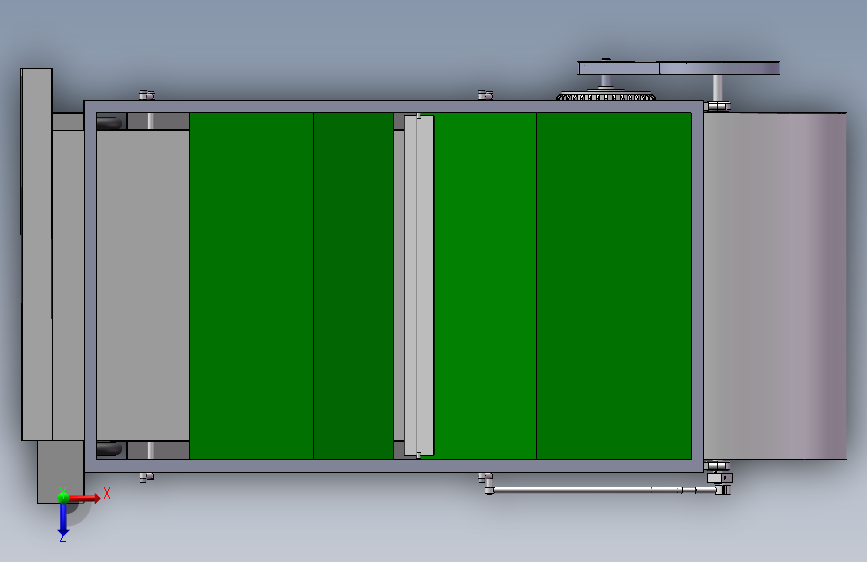Select the long horizontal rod below the frame
Screen dimensions: 867x562
click(x=603, y=490)
